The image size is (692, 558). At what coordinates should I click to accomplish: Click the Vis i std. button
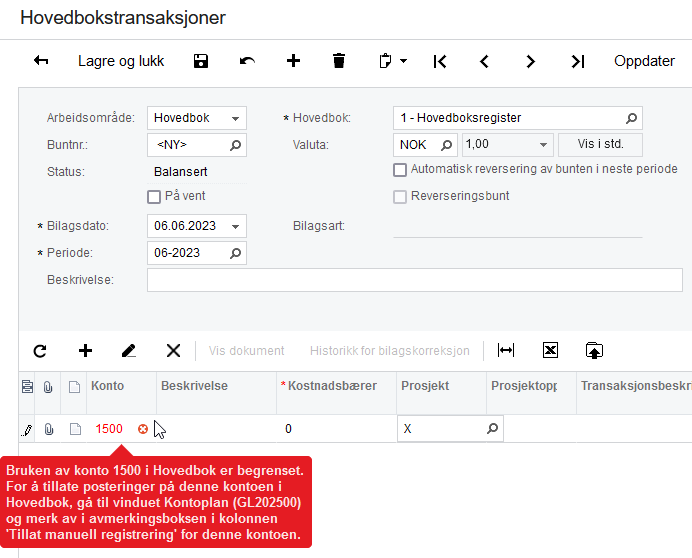coord(600,145)
